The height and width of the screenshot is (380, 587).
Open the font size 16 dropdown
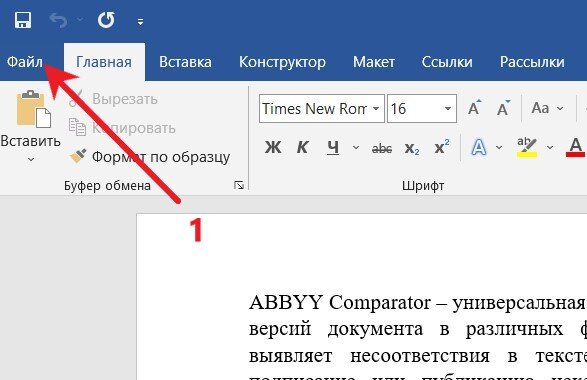[x=448, y=109]
